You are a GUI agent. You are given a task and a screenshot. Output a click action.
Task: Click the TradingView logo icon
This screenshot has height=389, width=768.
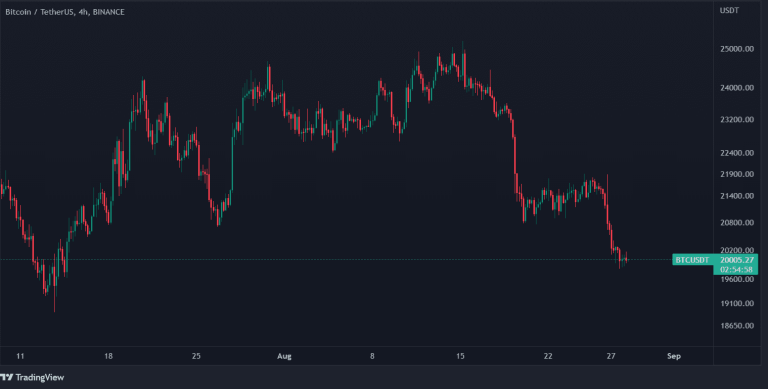pos(6,377)
